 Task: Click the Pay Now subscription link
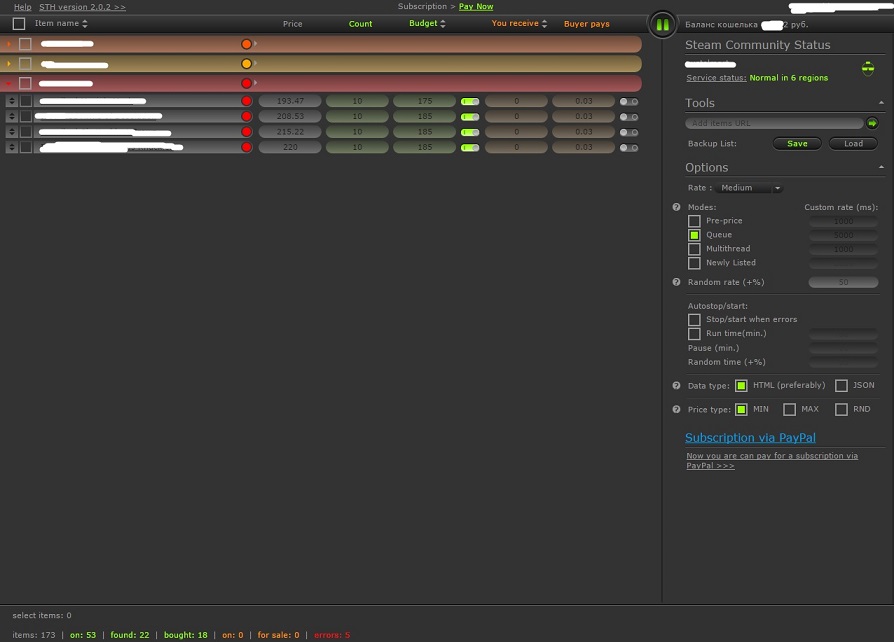point(476,6)
